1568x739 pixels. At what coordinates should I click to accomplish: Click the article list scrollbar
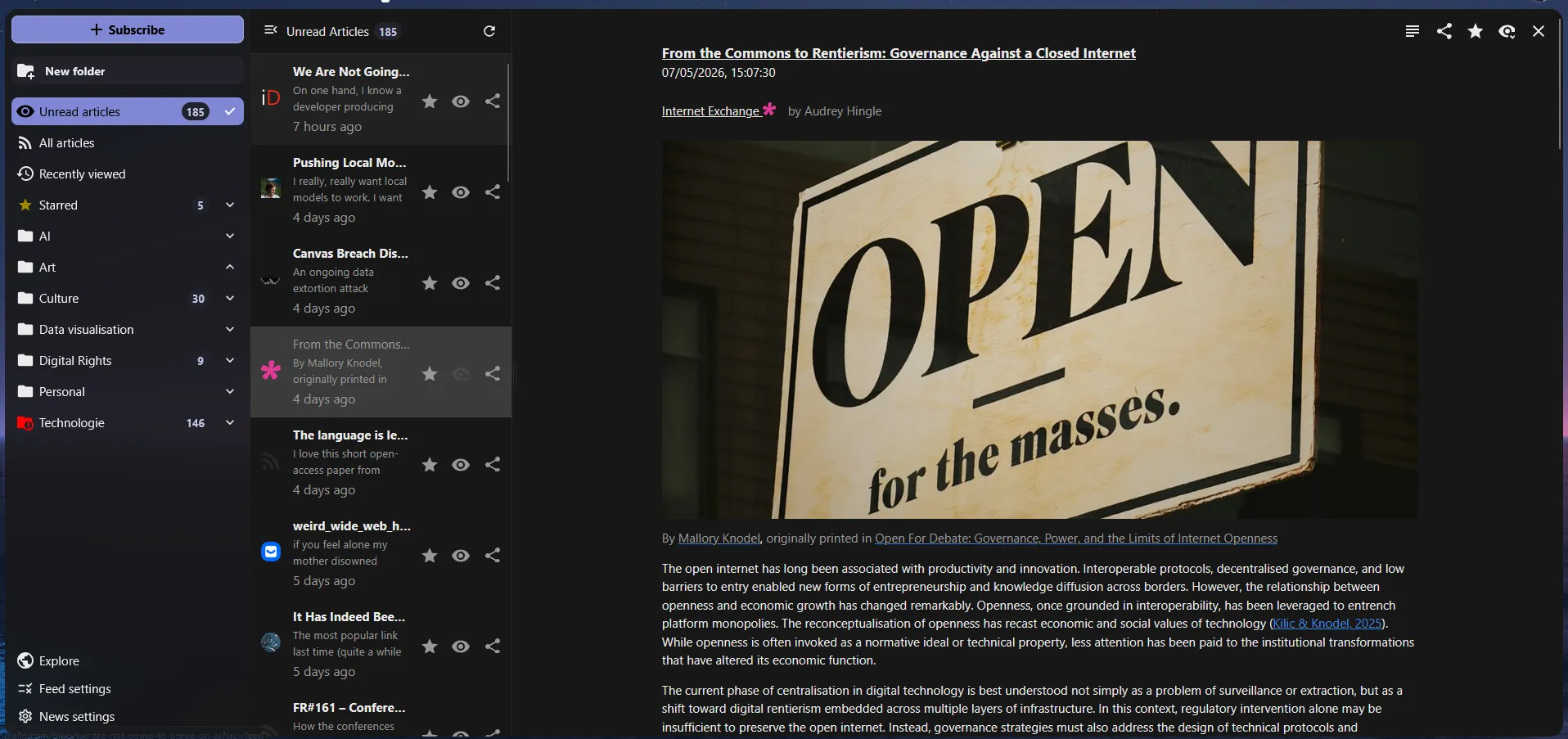point(508,123)
